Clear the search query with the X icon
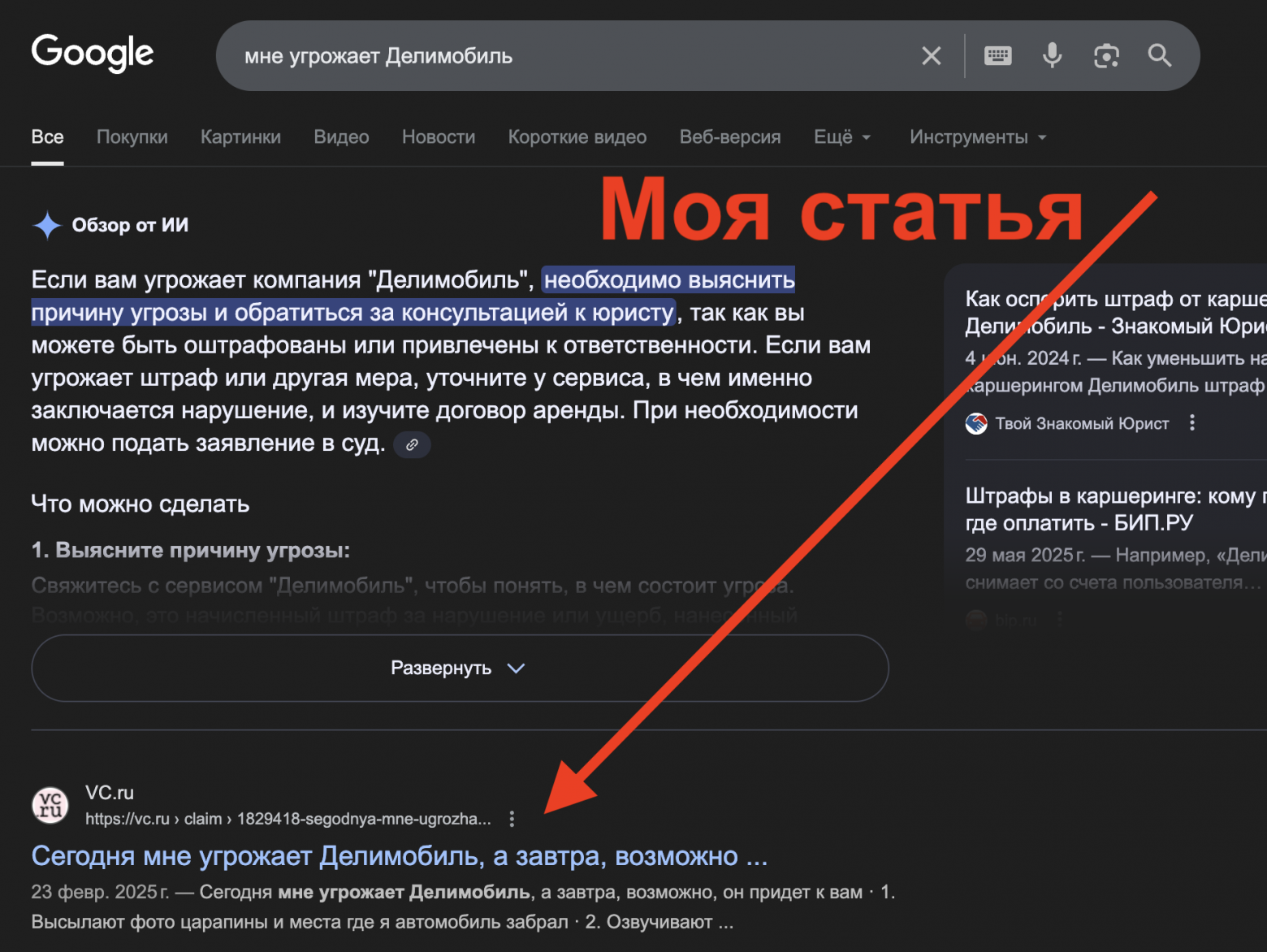1267x952 pixels. (931, 55)
